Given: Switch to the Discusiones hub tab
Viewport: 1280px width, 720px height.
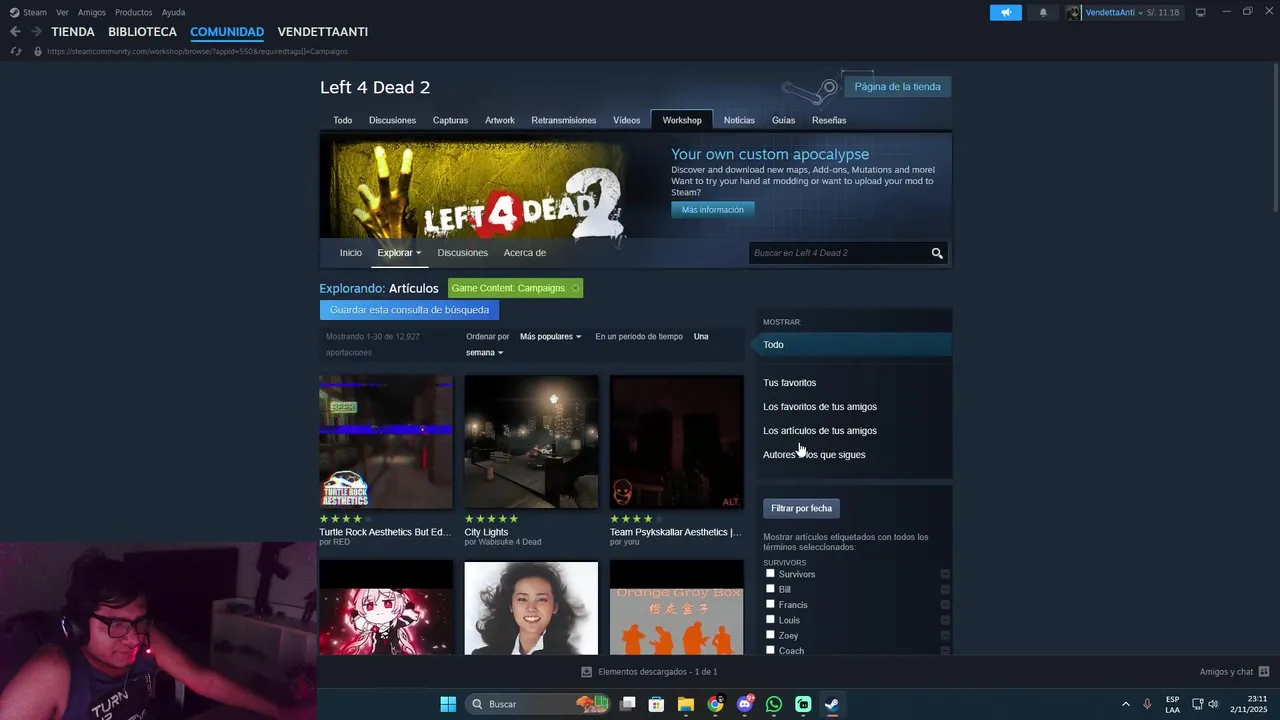Looking at the screenshot, I should [392, 120].
